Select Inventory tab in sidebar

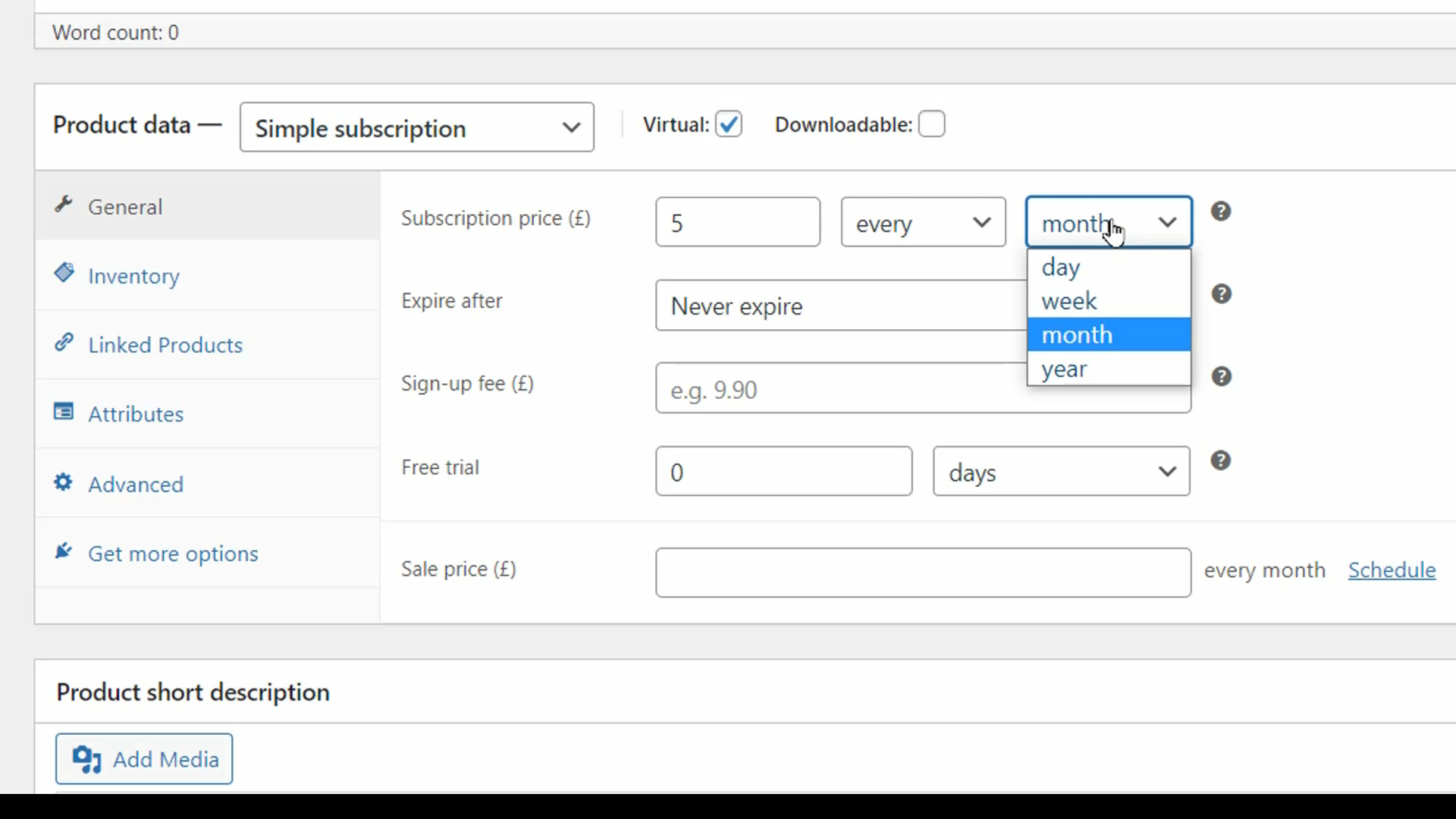click(x=133, y=275)
